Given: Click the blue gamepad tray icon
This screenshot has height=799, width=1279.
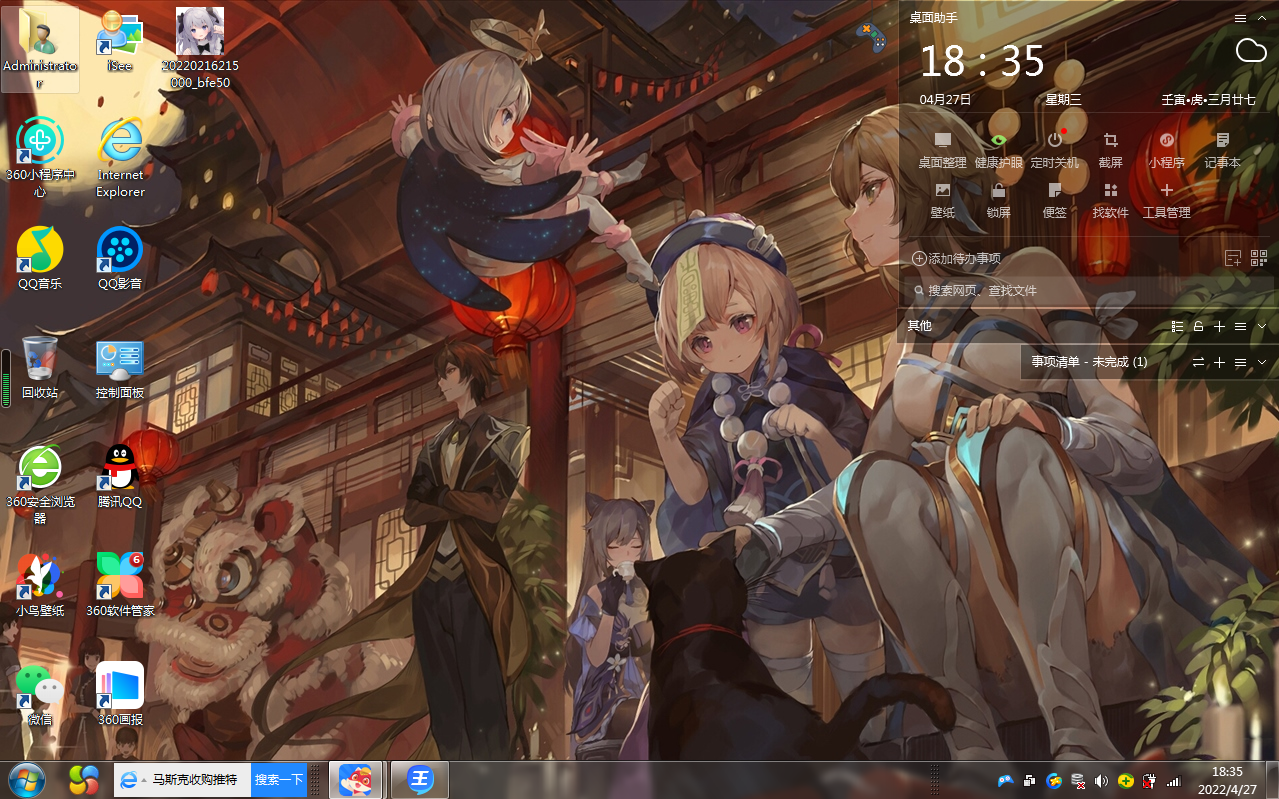Looking at the screenshot, I should pyautogui.click(x=1006, y=781).
